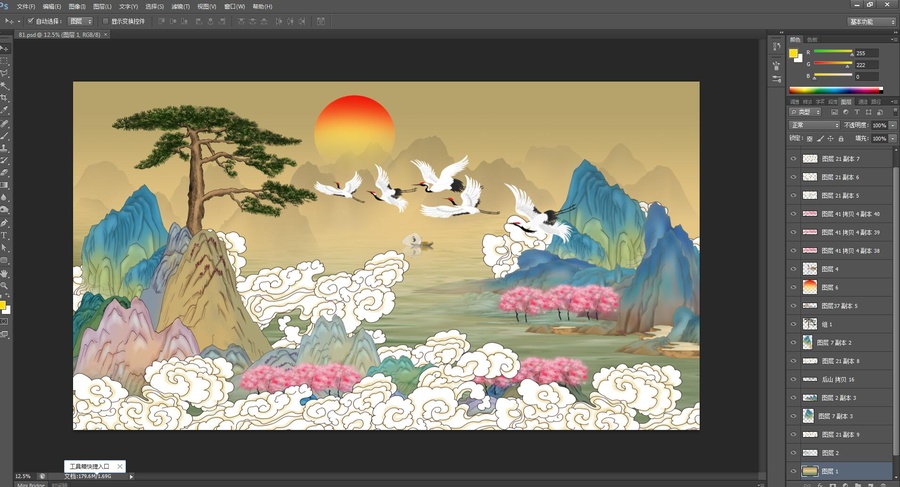The image size is (900, 487).
Task: Switch to the 色板 swatches tab
Action: coord(812,40)
